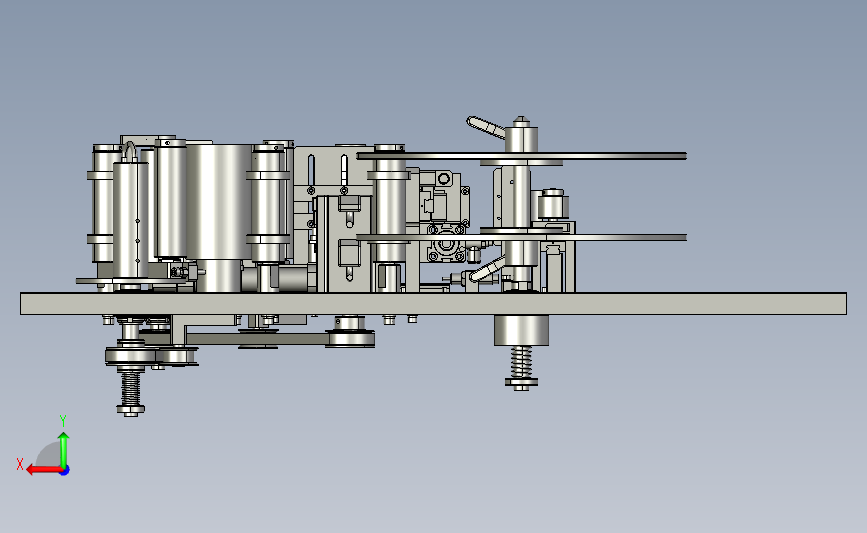Click the blue Z axis dot of the triad

tap(65, 471)
